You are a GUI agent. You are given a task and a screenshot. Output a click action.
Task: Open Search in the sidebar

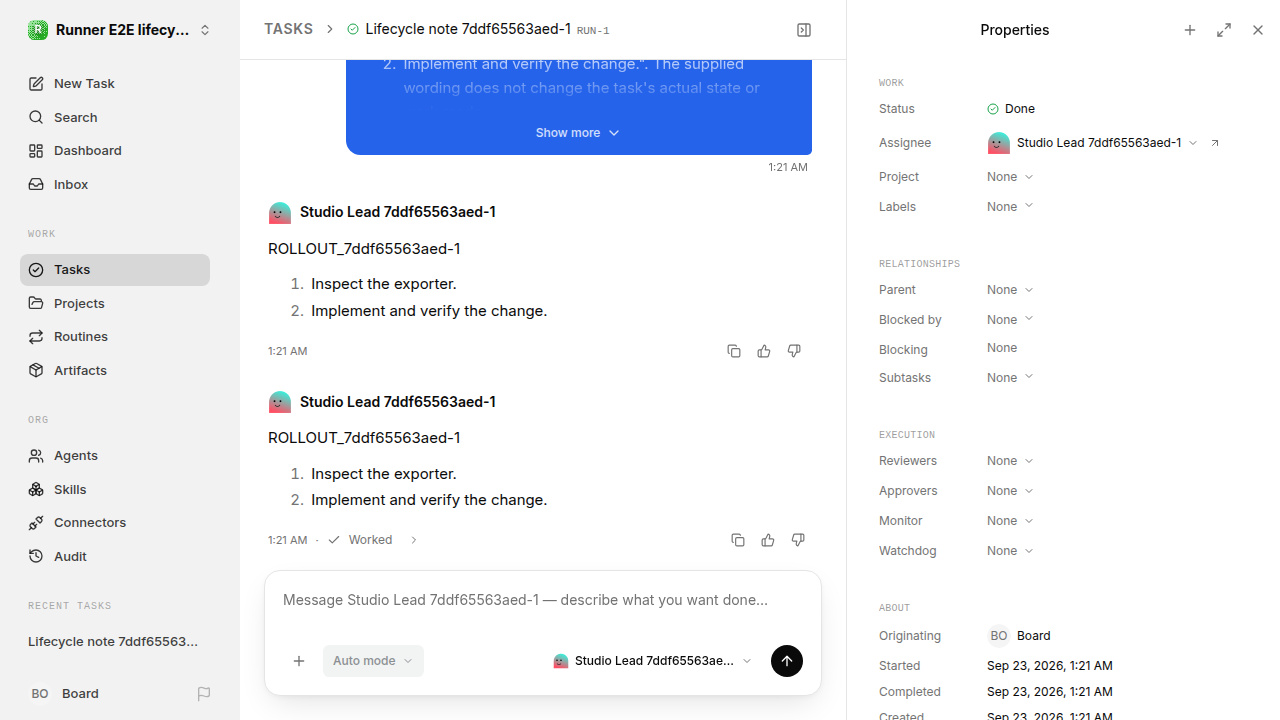pyautogui.click(x=115, y=117)
